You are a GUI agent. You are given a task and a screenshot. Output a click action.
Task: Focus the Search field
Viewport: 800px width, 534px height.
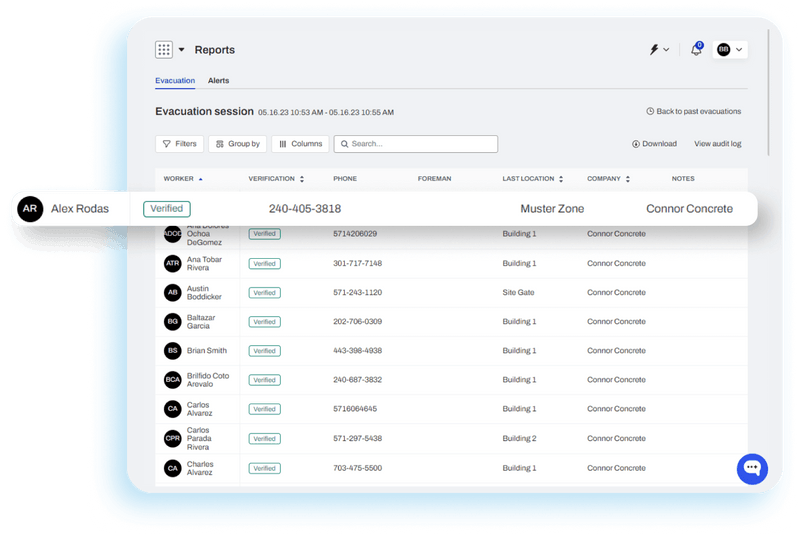point(416,144)
